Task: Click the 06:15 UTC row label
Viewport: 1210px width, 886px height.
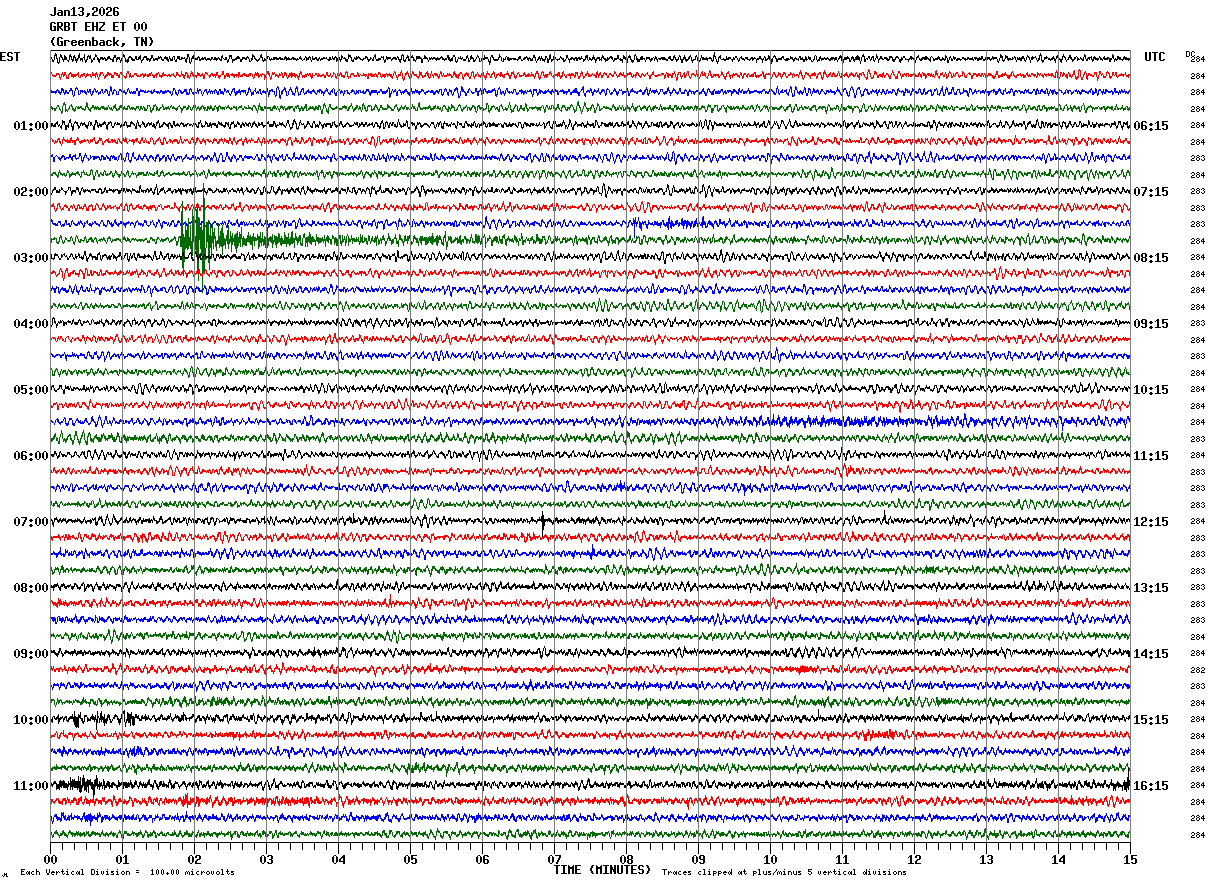Action: pos(1151,126)
